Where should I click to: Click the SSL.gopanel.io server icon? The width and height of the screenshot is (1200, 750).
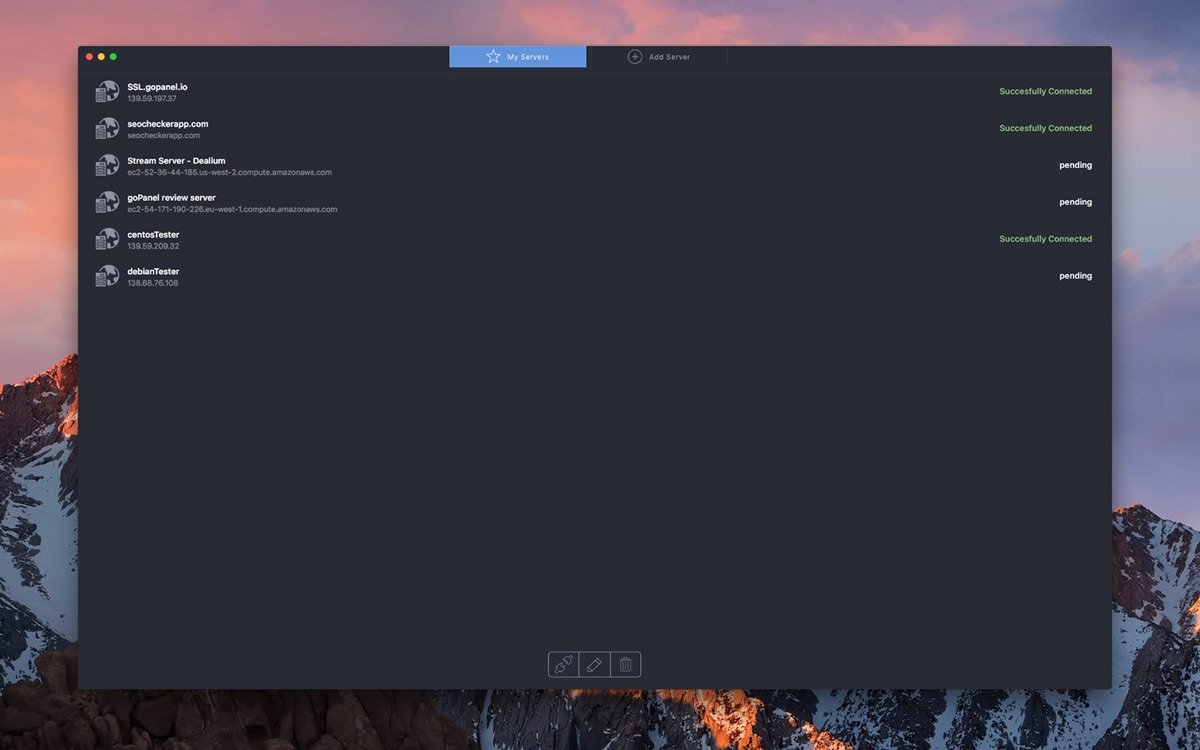(x=107, y=92)
